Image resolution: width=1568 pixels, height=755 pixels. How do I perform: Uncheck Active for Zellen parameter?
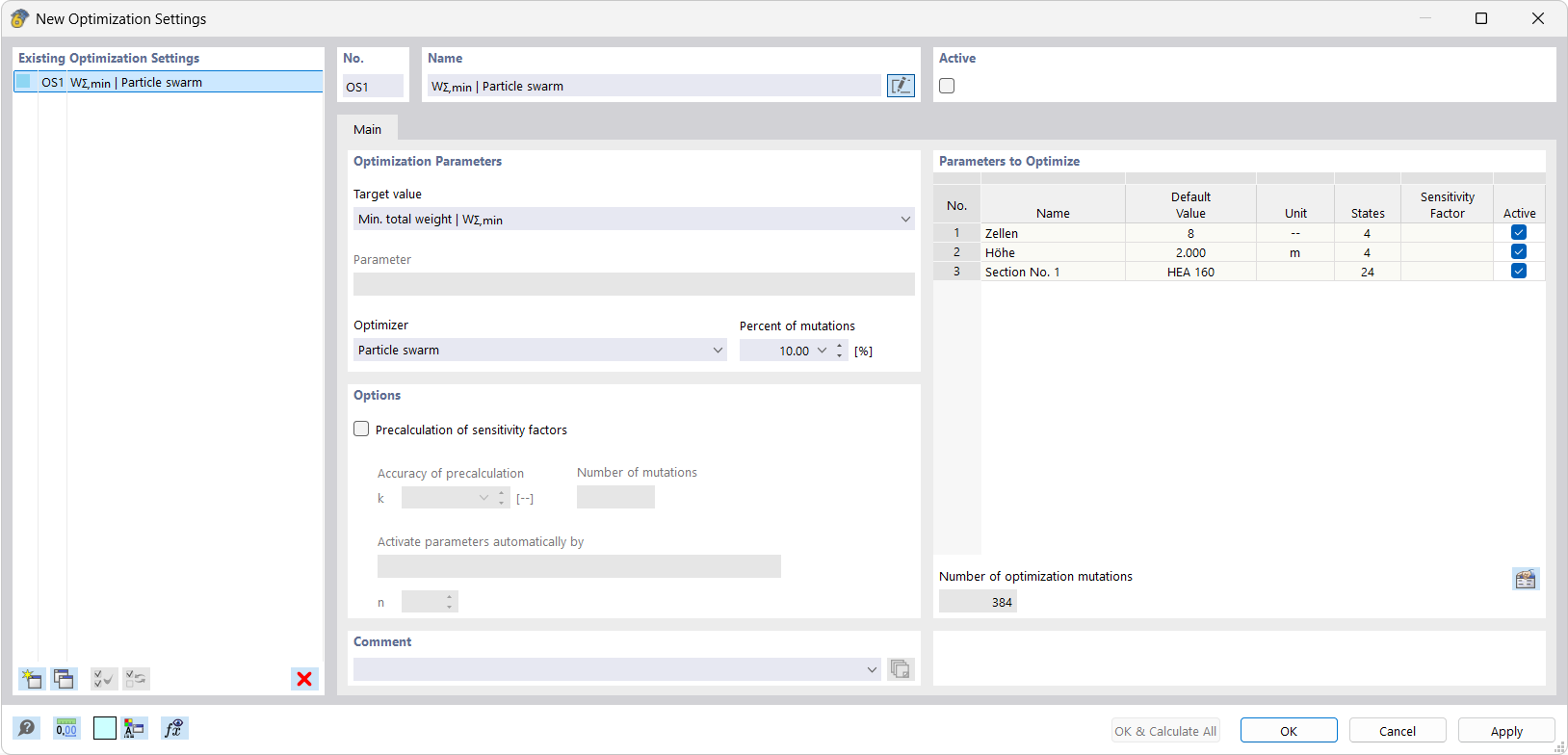(1519, 232)
